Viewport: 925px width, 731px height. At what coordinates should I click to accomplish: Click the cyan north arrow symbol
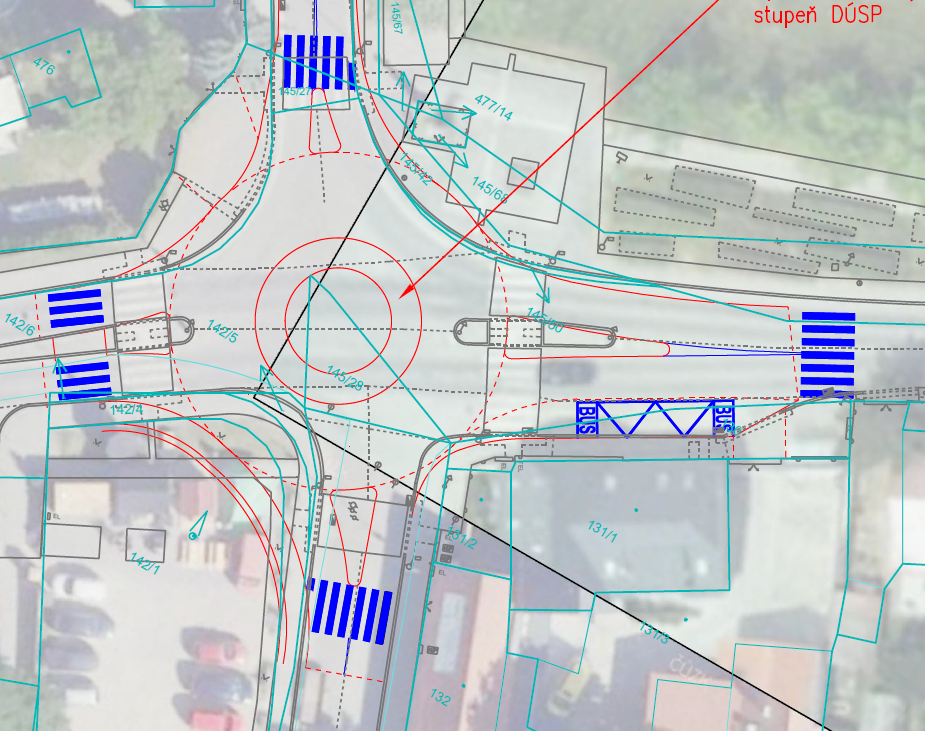pos(197,526)
